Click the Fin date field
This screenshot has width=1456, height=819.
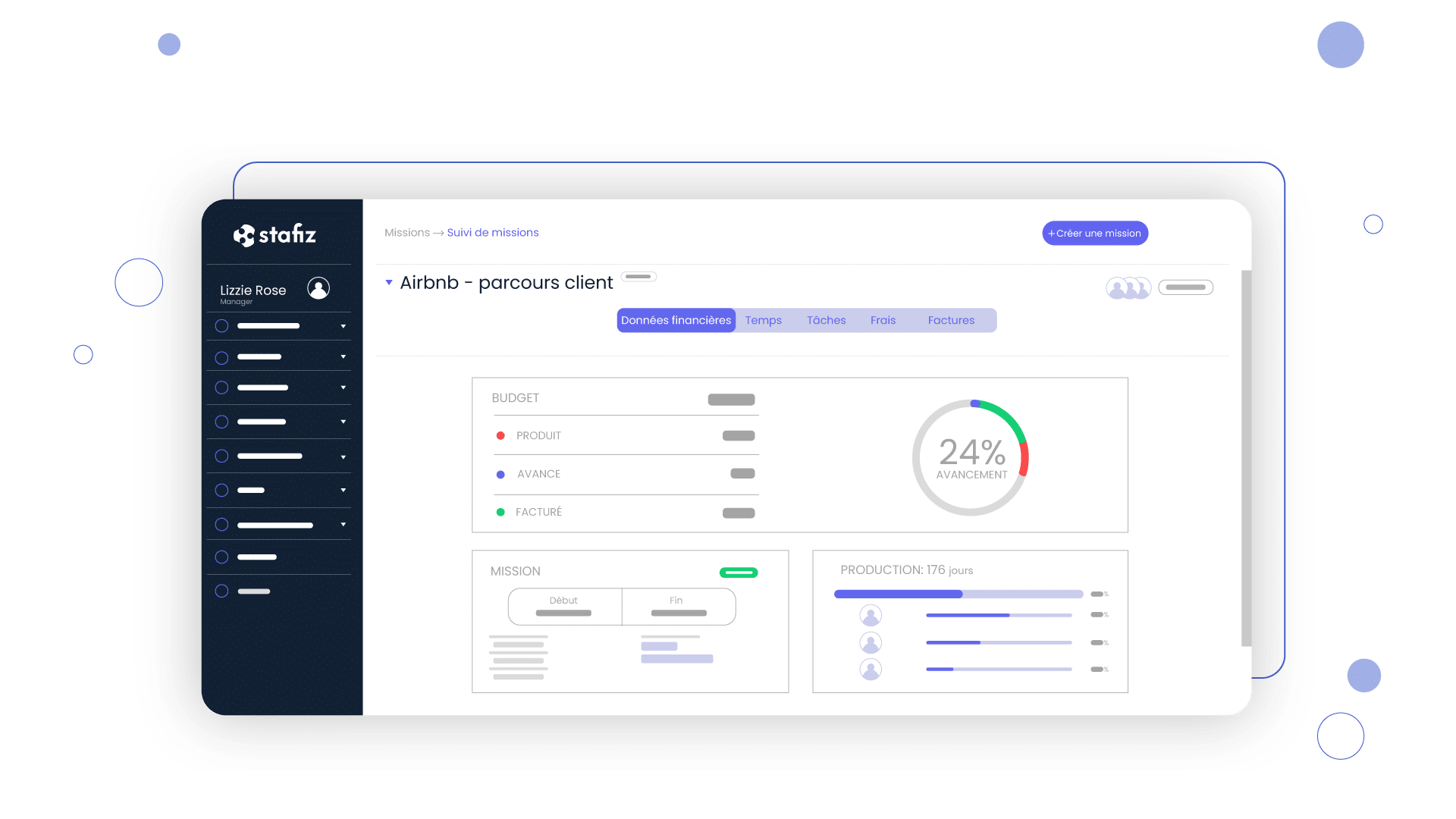tap(679, 607)
